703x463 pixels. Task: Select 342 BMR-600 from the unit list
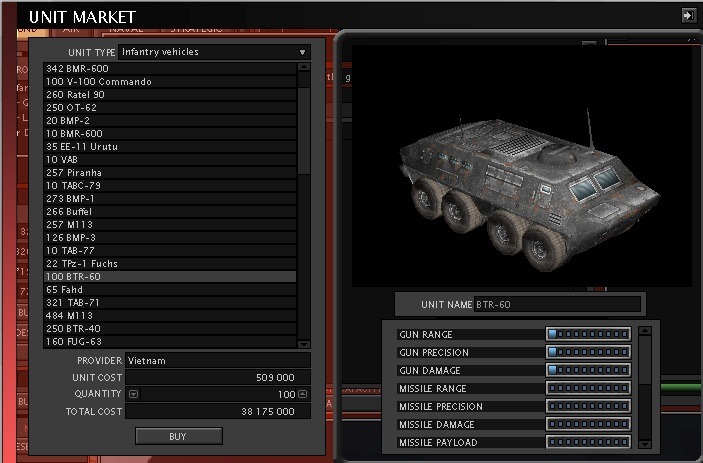click(170, 69)
